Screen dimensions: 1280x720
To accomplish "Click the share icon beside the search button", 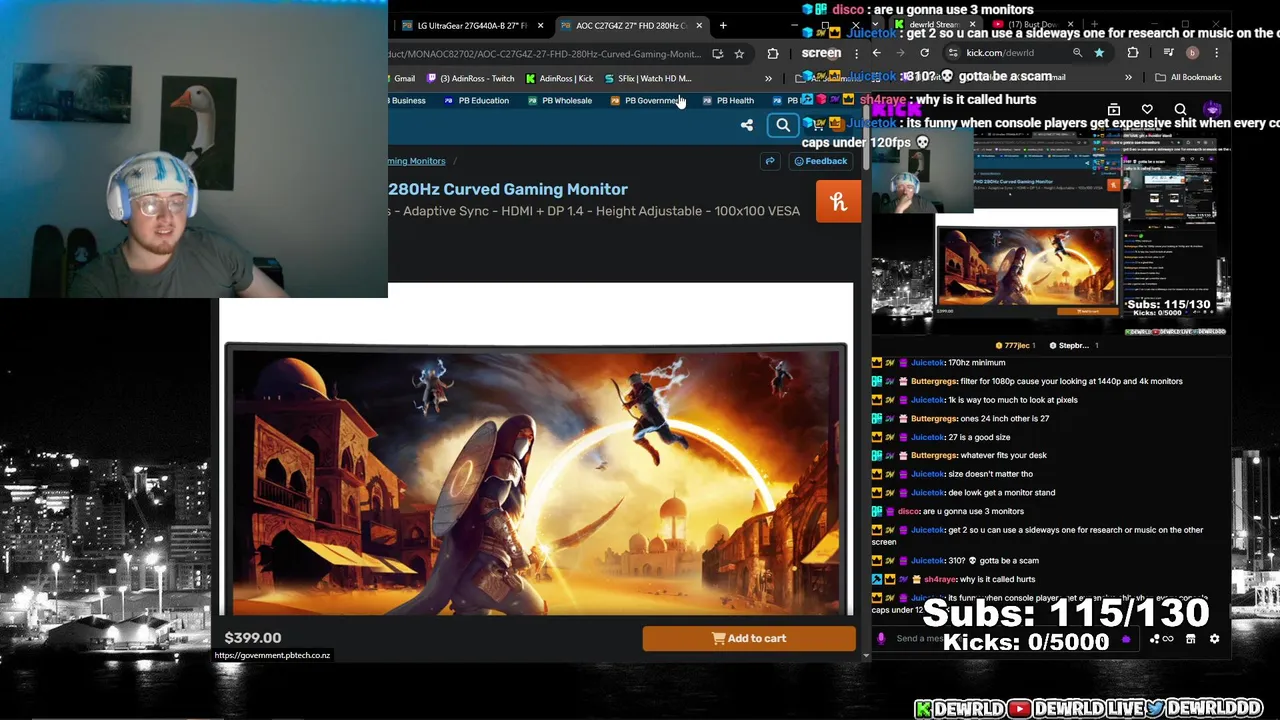I will point(747,125).
